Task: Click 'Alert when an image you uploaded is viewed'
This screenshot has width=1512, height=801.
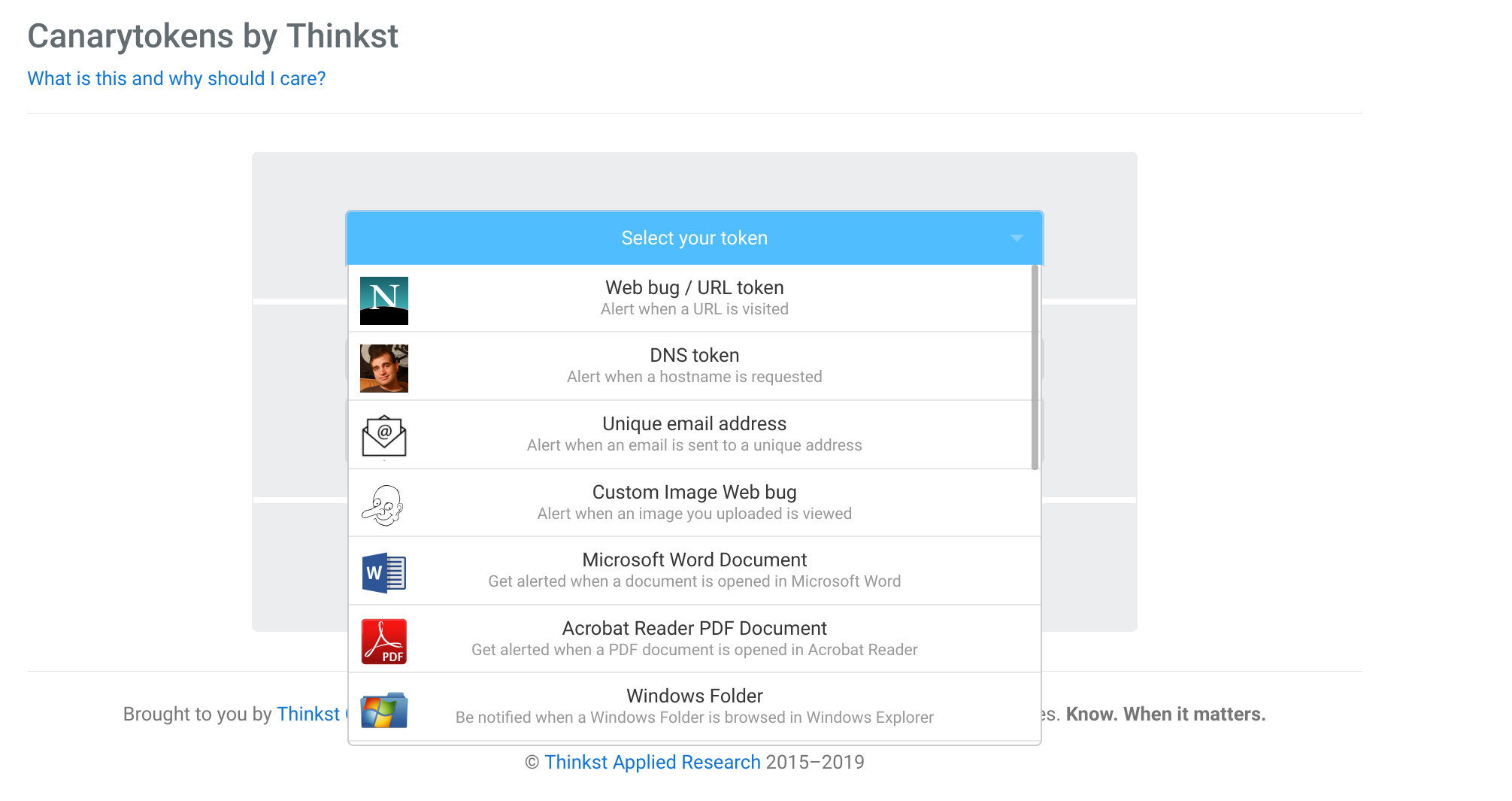Action: tap(694, 514)
